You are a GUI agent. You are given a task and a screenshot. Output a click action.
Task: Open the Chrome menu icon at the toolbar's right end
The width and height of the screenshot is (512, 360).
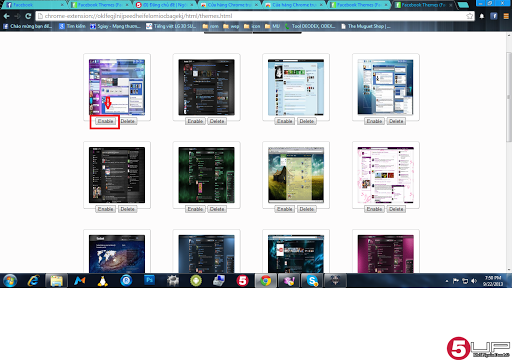point(506,16)
